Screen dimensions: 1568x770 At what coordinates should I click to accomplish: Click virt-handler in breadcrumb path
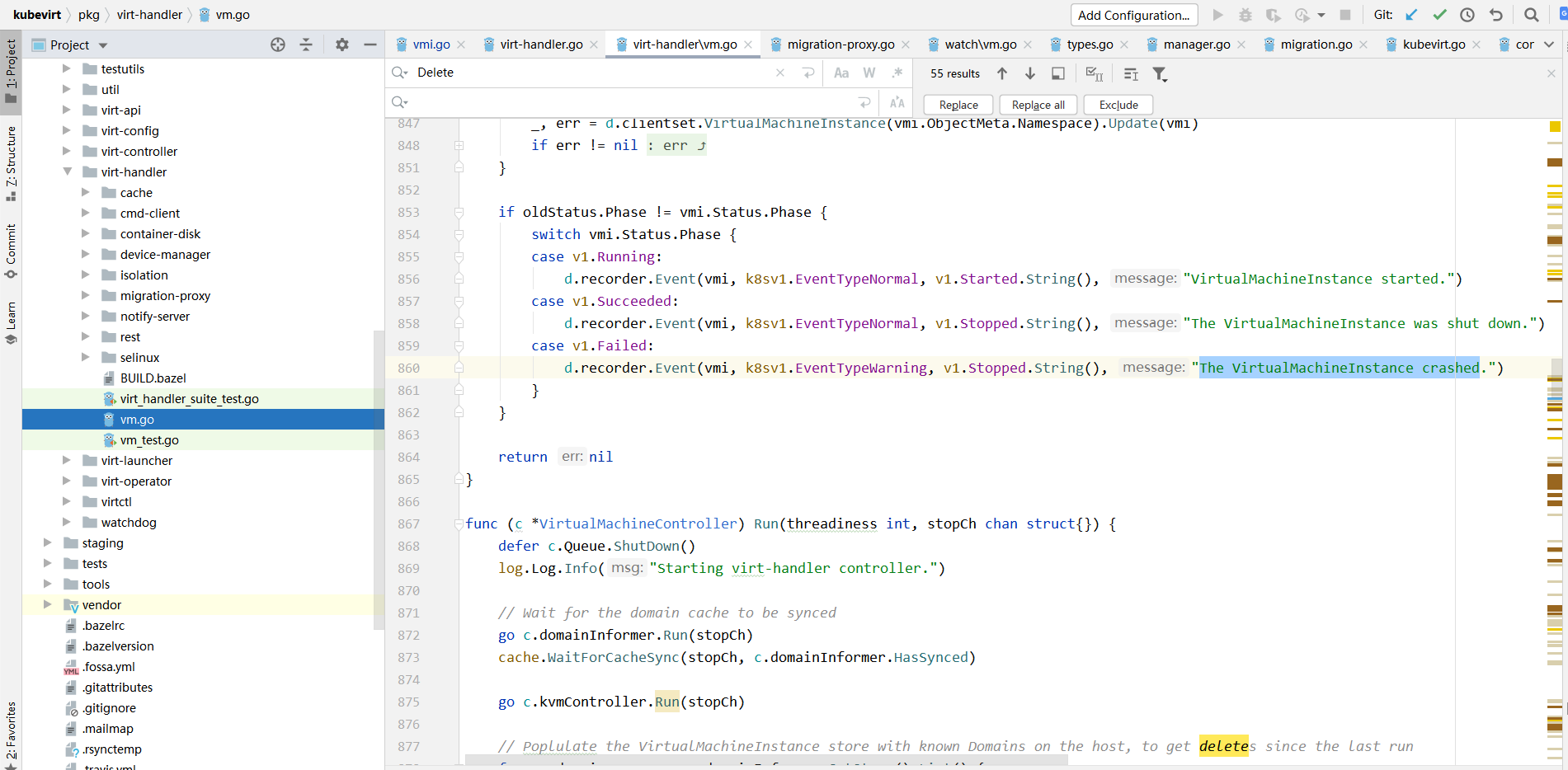click(149, 15)
